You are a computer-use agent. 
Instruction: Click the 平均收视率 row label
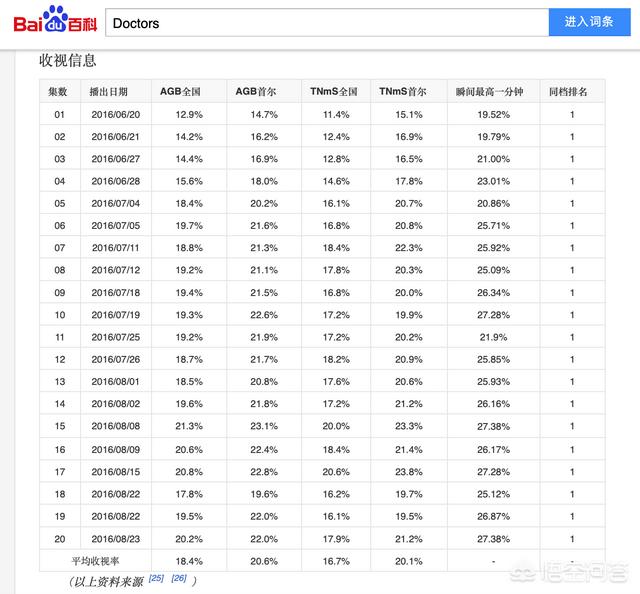coord(95,561)
